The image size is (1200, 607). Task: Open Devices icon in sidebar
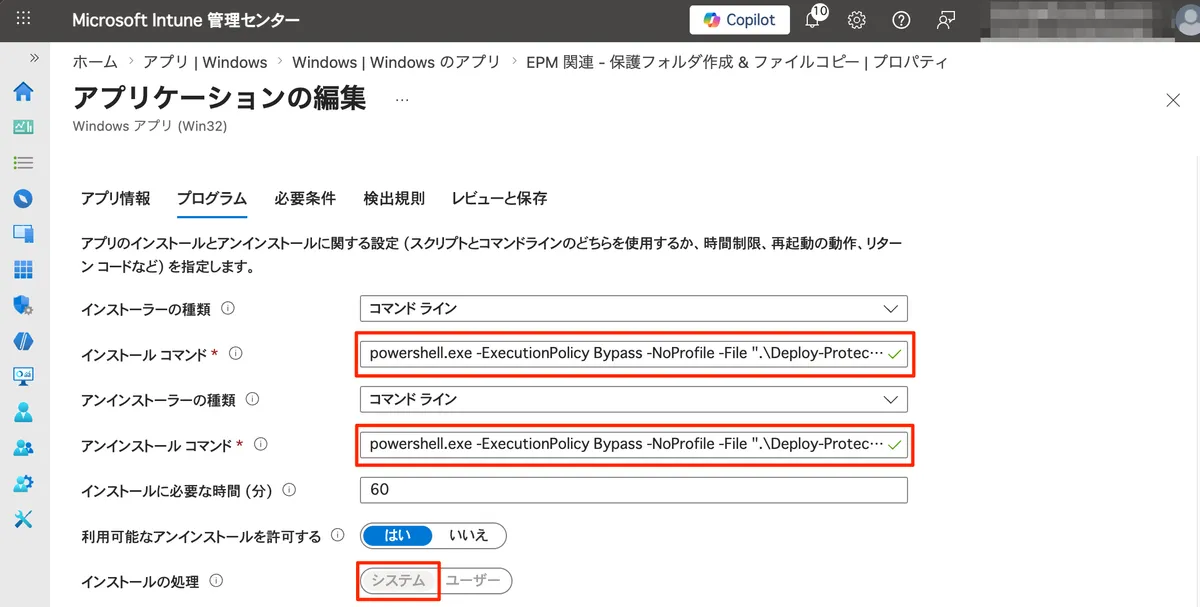click(x=23, y=234)
